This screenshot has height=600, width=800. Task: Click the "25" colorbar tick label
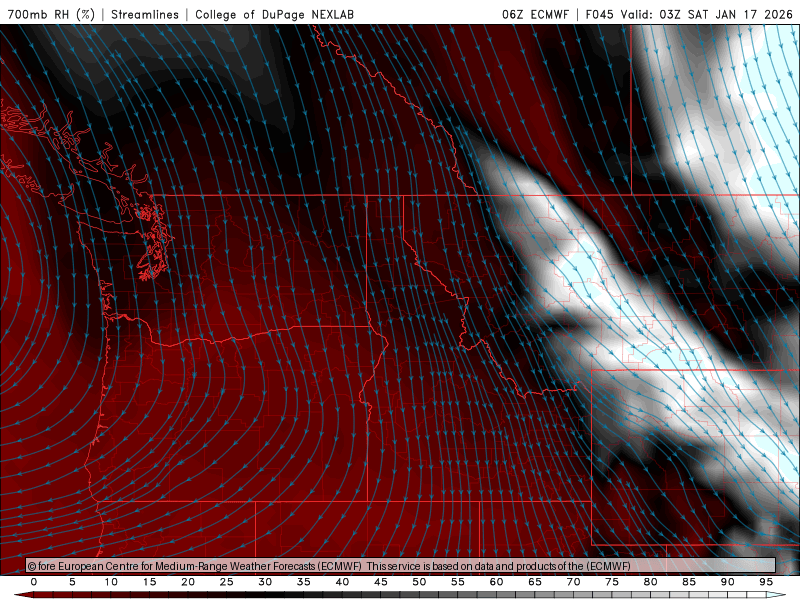click(227, 582)
